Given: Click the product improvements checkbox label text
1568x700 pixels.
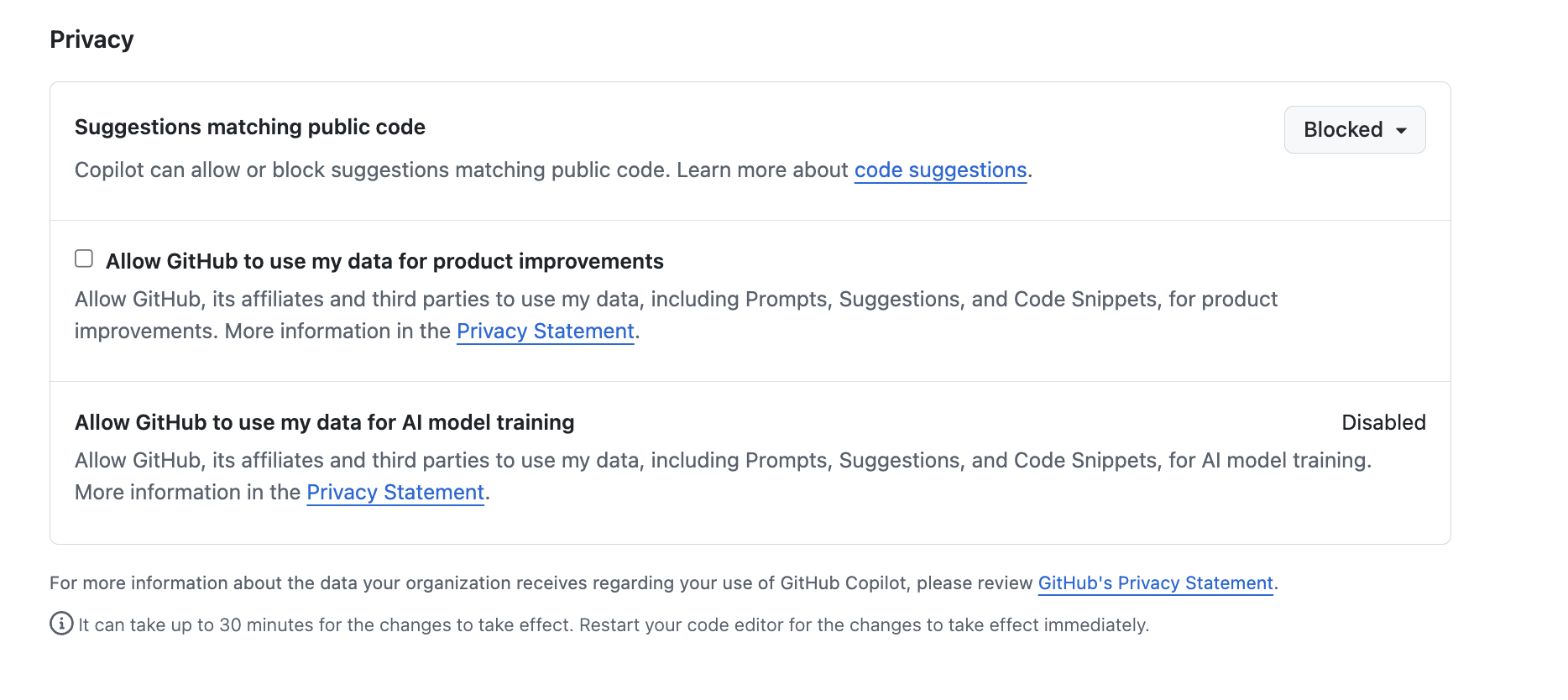Looking at the screenshot, I should (x=384, y=261).
